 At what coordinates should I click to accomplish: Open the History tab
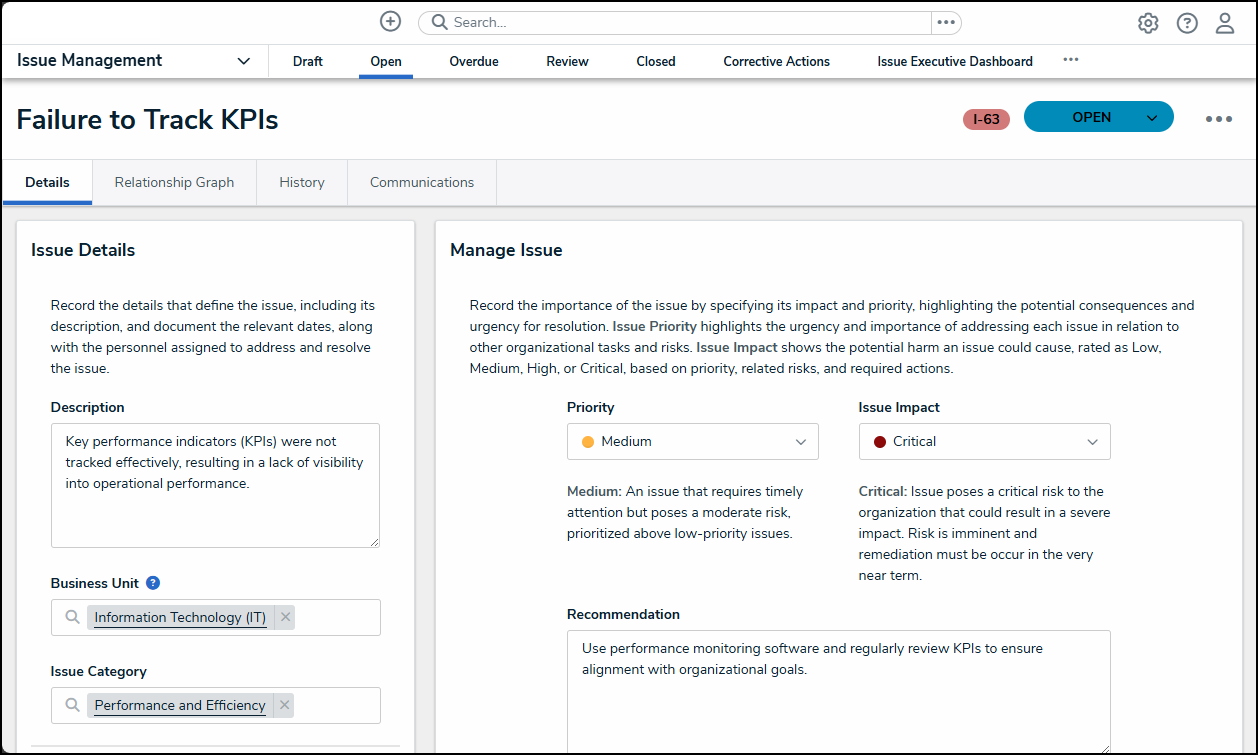tap(302, 183)
